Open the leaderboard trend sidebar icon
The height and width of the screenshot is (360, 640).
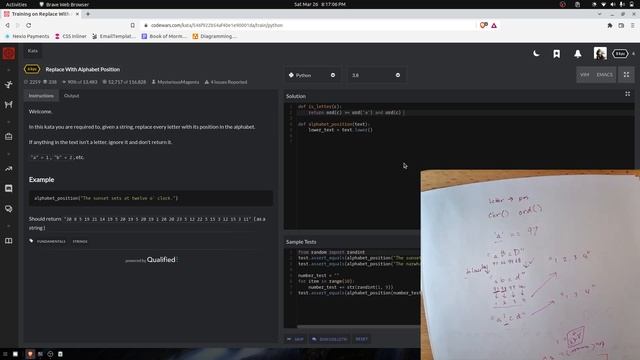point(9,169)
